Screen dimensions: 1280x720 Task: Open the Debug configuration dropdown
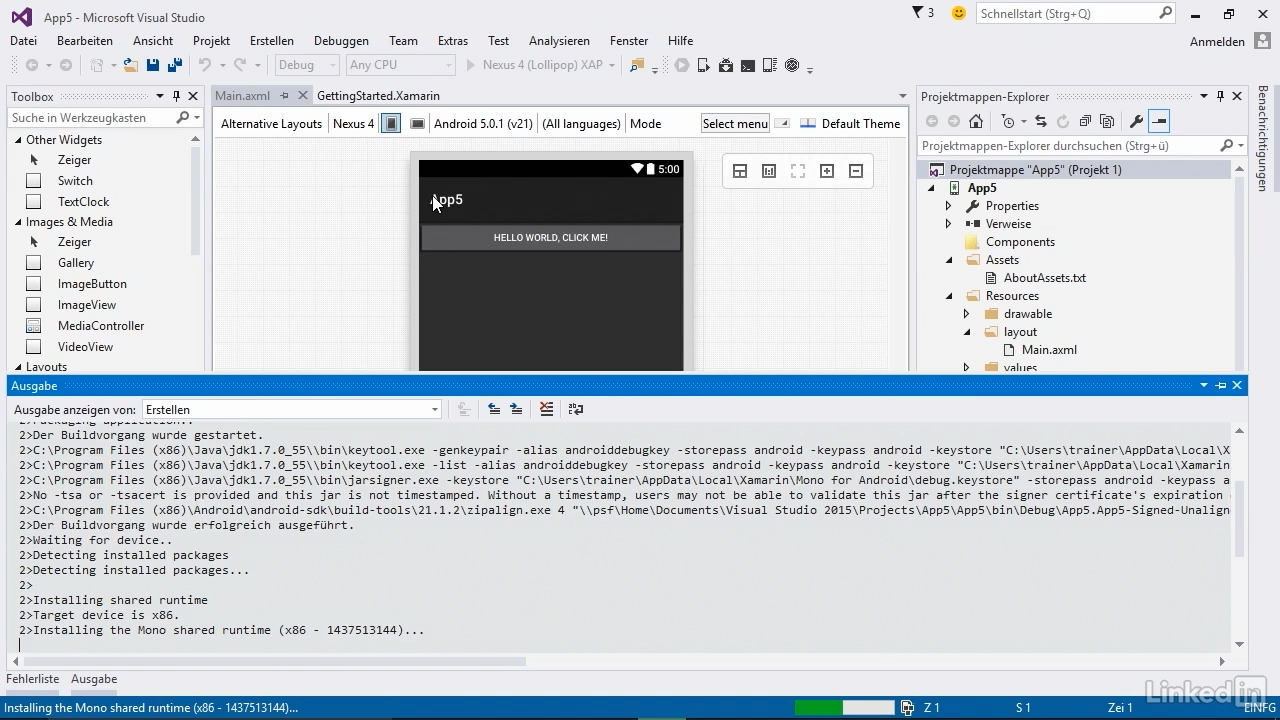(306, 65)
